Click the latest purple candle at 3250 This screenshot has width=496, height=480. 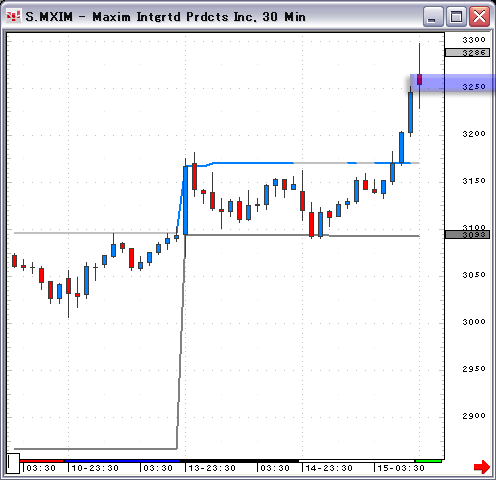click(x=419, y=80)
